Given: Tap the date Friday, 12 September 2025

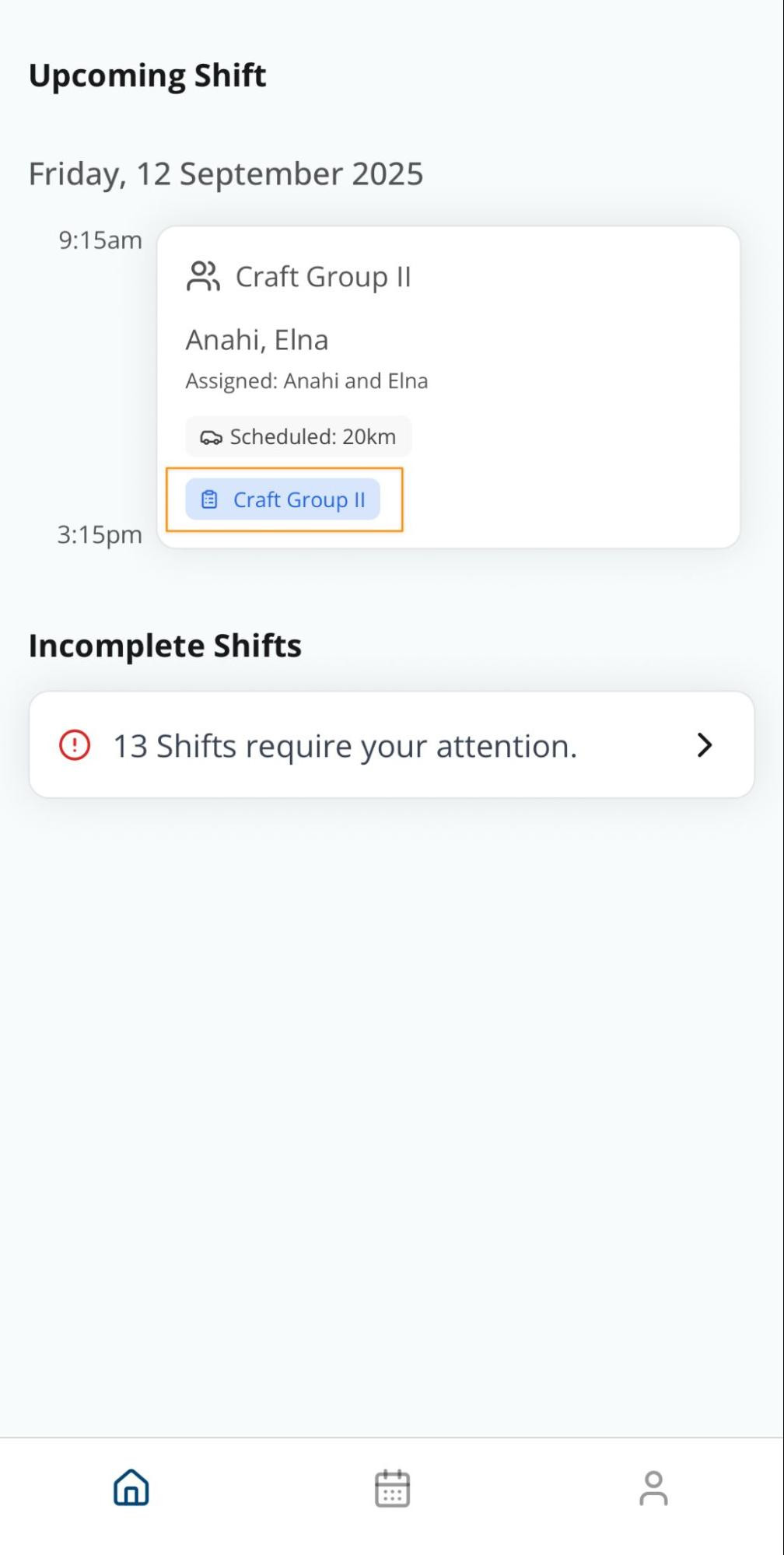Looking at the screenshot, I should (x=226, y=173).
